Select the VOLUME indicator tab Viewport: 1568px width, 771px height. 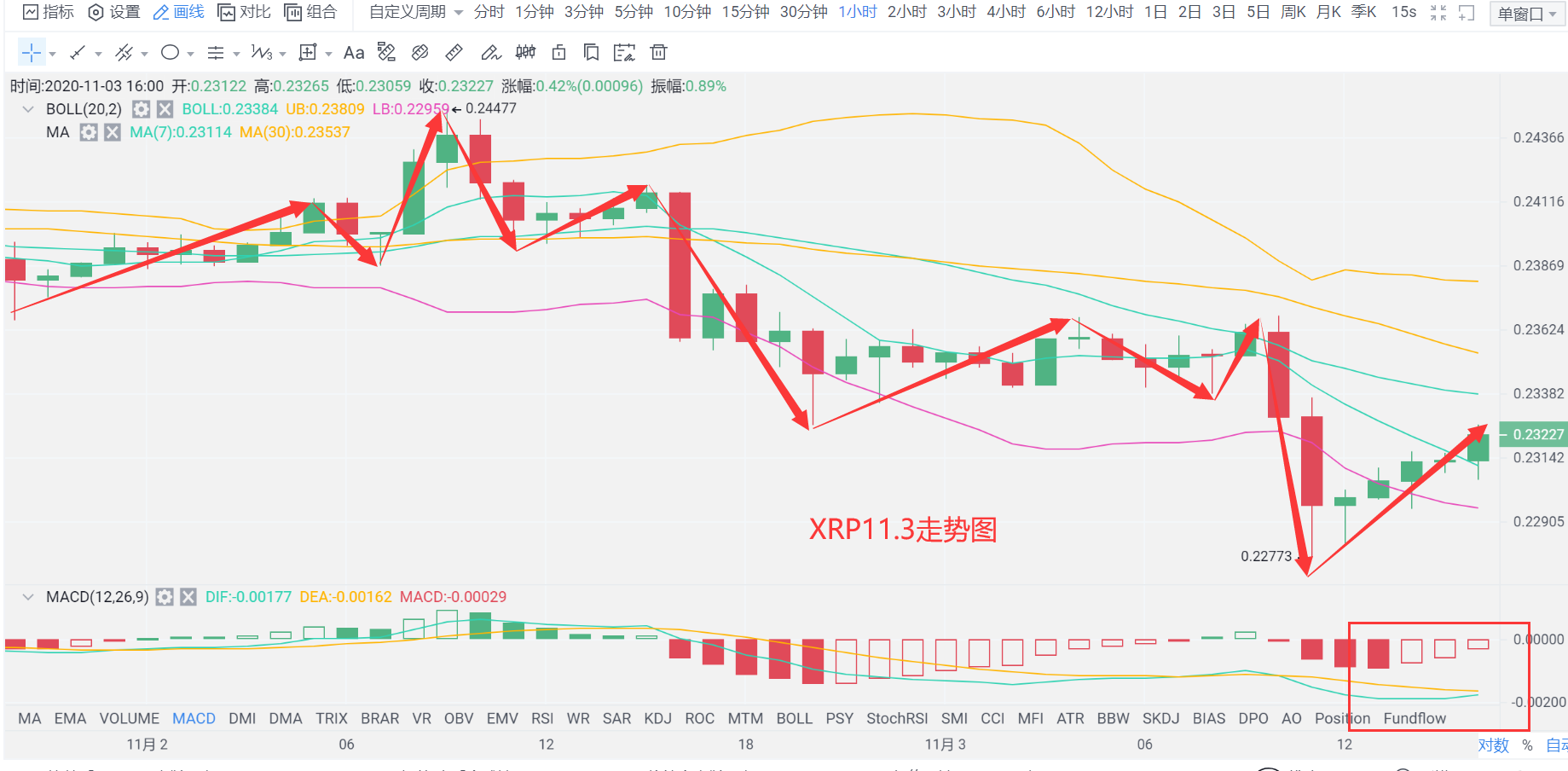click(130, 719)
